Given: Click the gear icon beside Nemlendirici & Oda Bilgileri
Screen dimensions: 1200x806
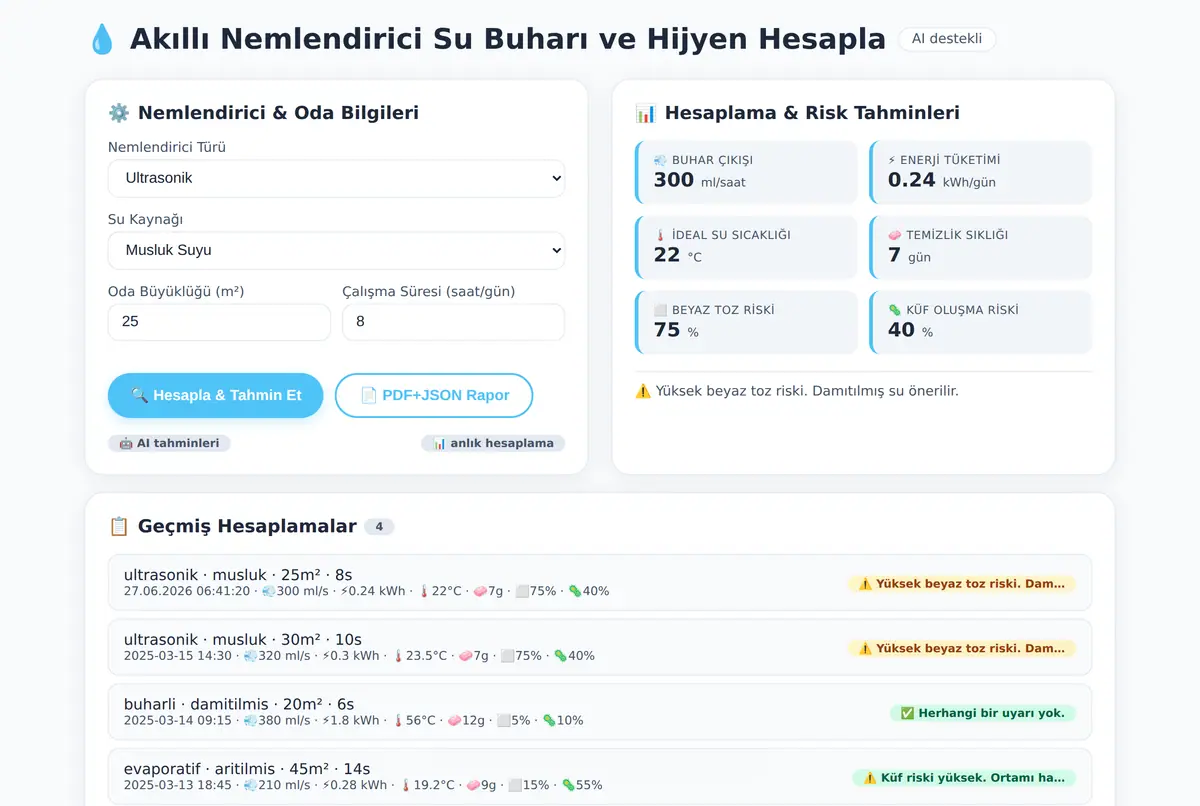Looking at the screenshot, I should pos(119,113).
